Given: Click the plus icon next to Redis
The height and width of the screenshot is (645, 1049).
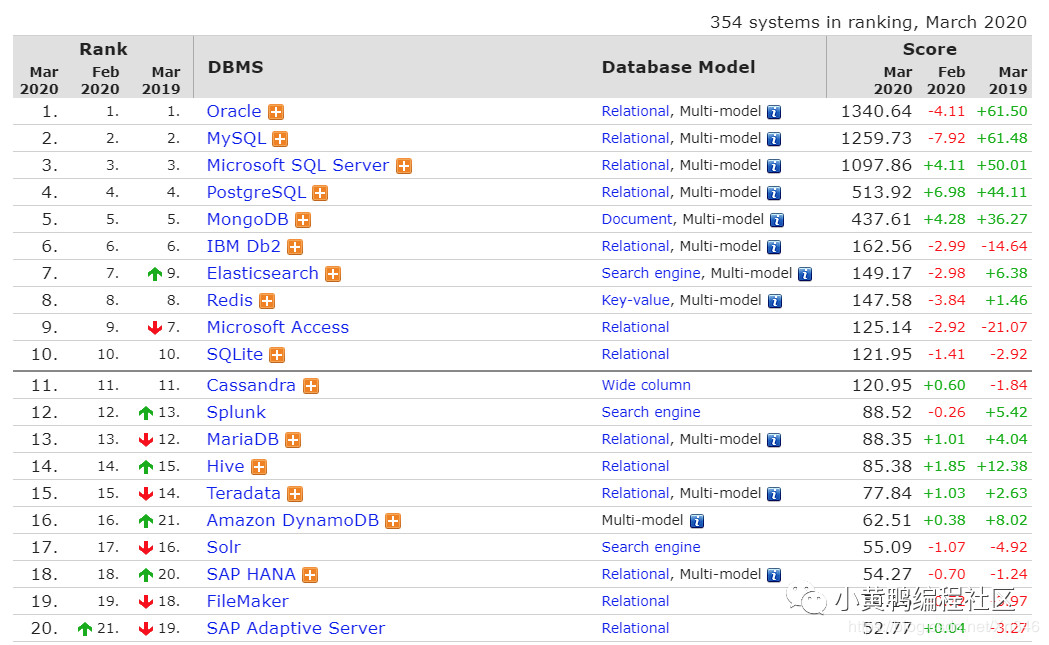Looking at the screenshot, I should point(266,301).
